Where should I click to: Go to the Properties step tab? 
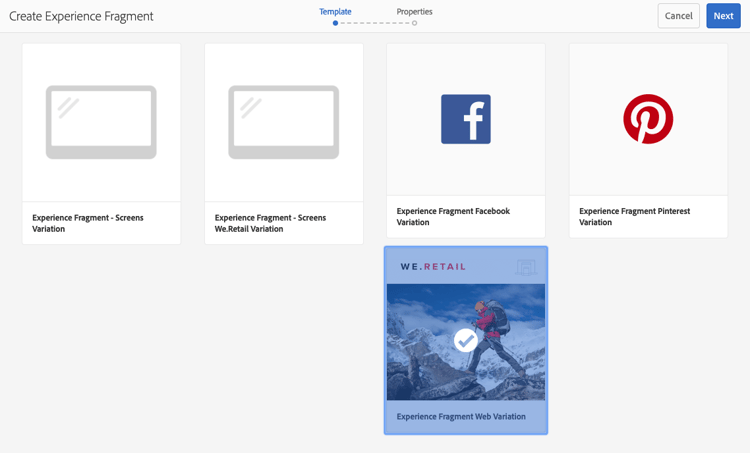414,11
